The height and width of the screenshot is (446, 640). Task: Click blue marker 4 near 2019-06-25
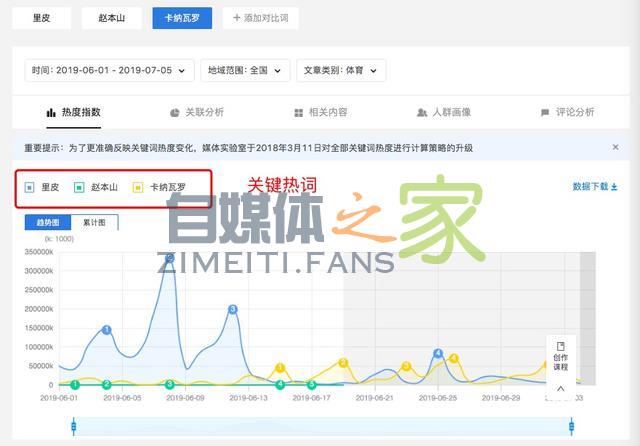[x=438, y=353]
